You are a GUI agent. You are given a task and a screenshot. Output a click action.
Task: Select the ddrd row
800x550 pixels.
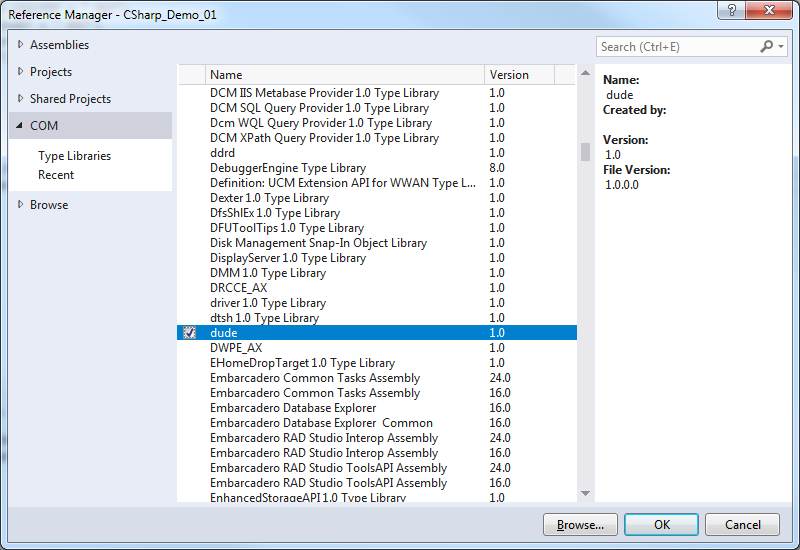pos(377,153)
